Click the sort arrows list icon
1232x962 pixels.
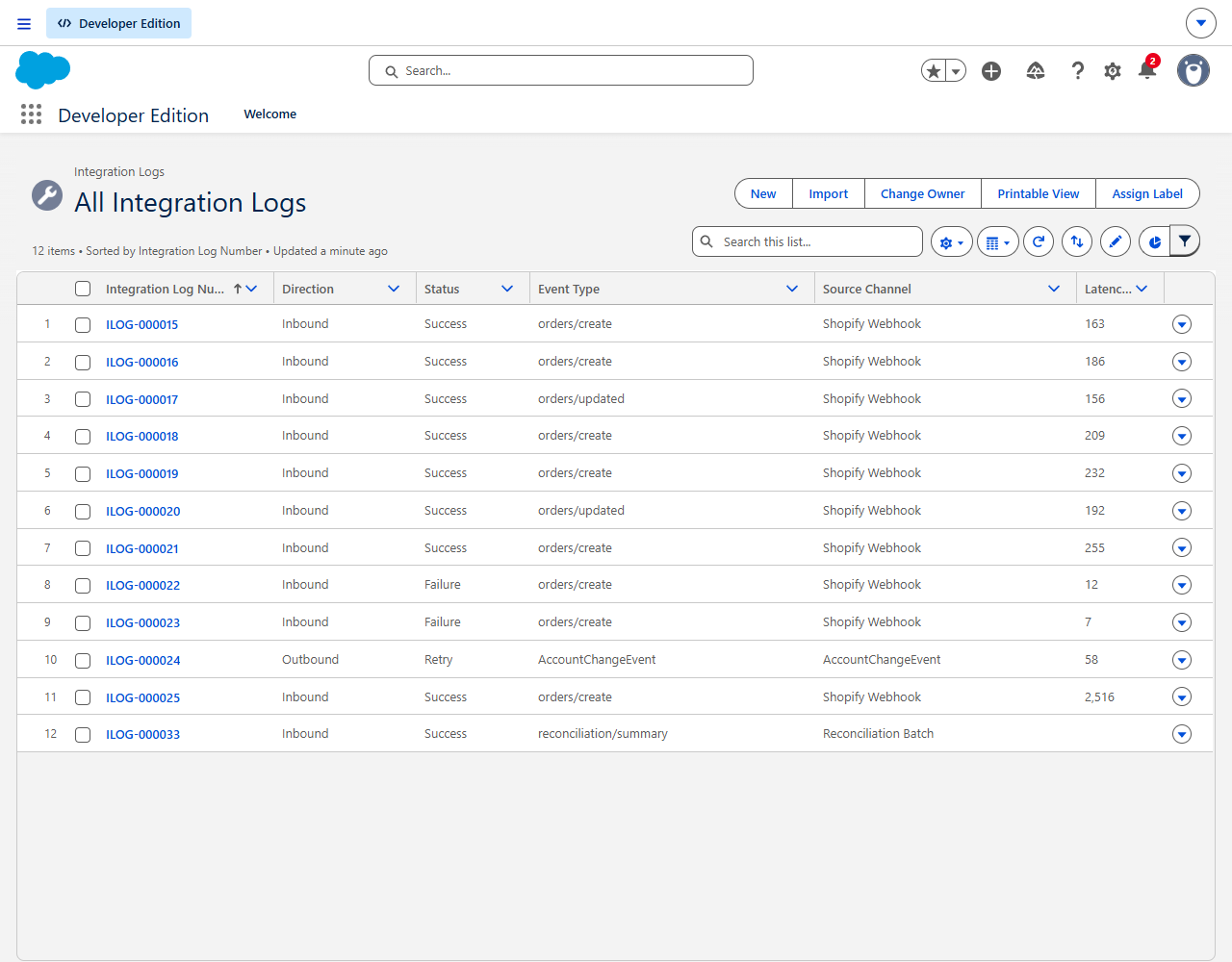click(1077, 242)
